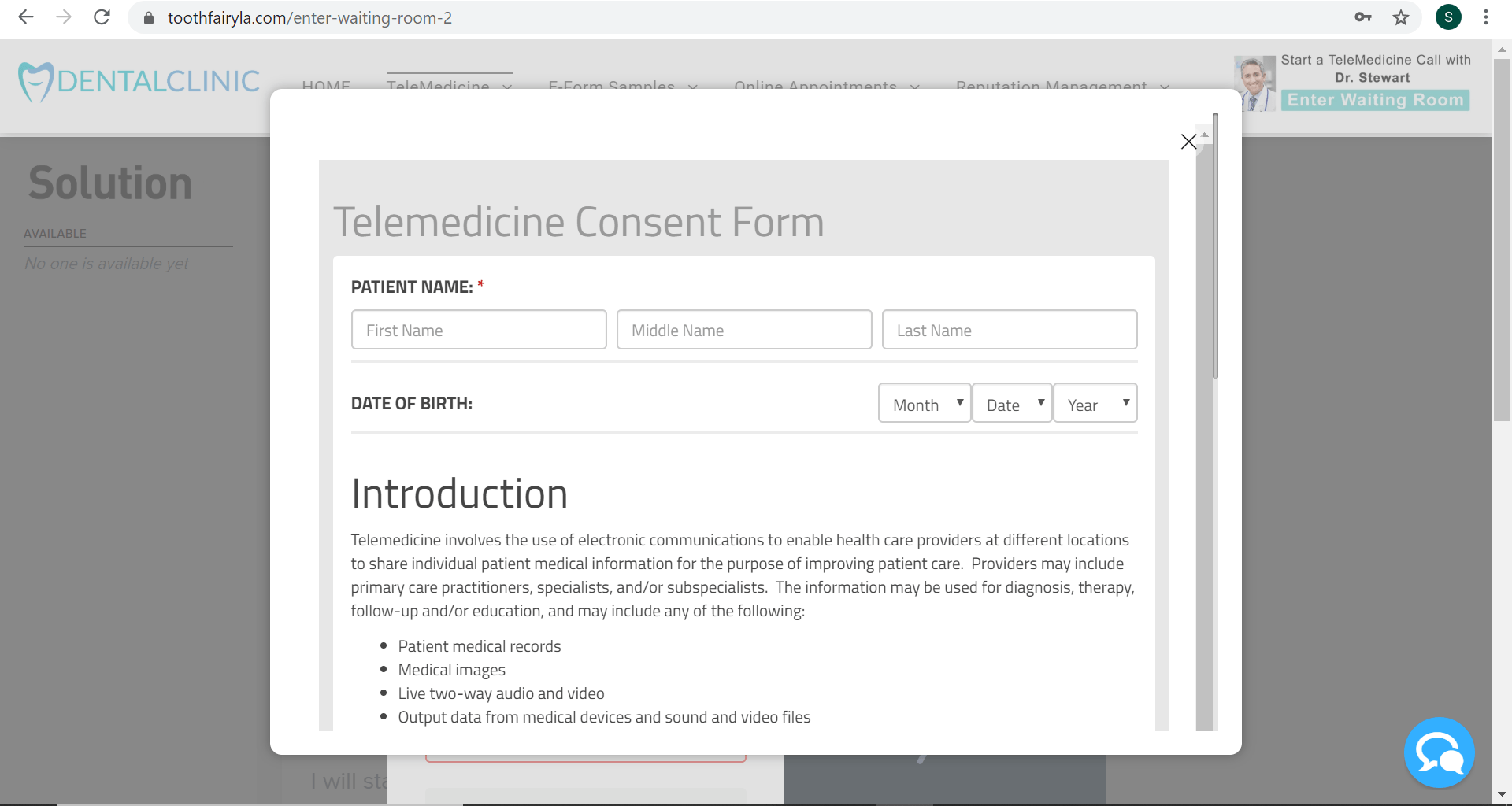Expand the Year dropdown
Screen dimensions: 1512x806
1095,403
